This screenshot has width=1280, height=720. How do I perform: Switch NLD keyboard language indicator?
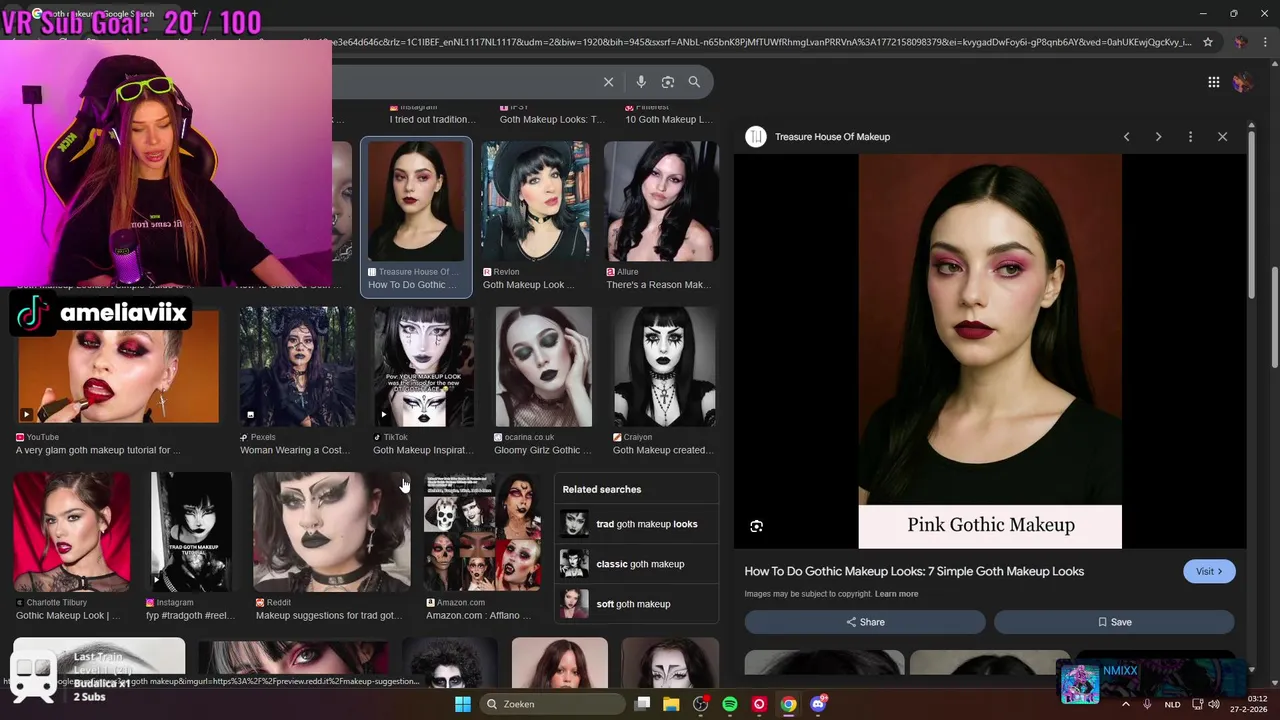(x=1172, y=704)
